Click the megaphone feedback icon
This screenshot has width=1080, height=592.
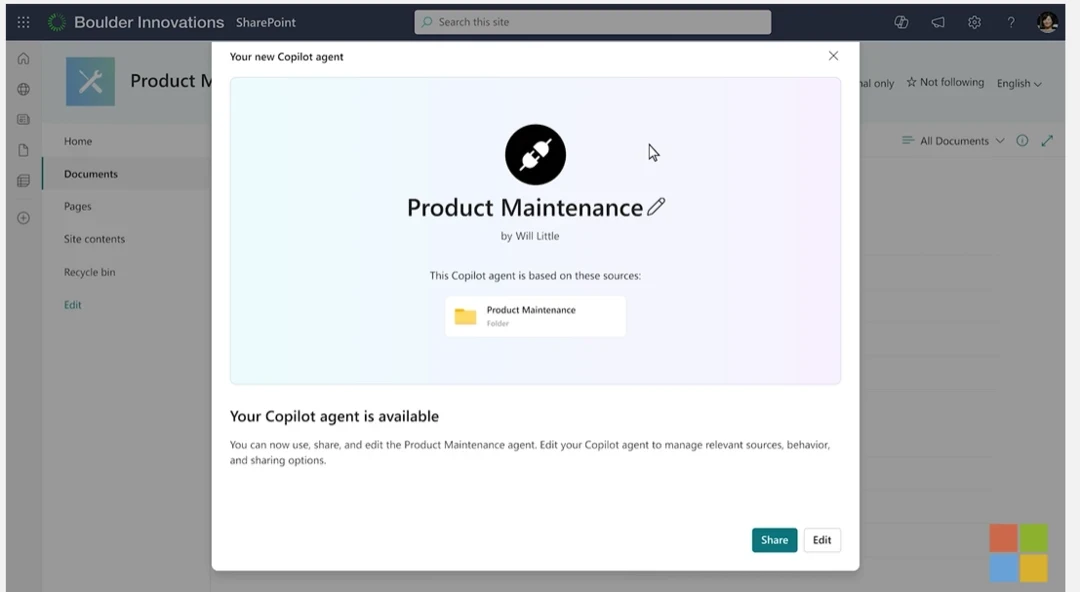(938, 22)
